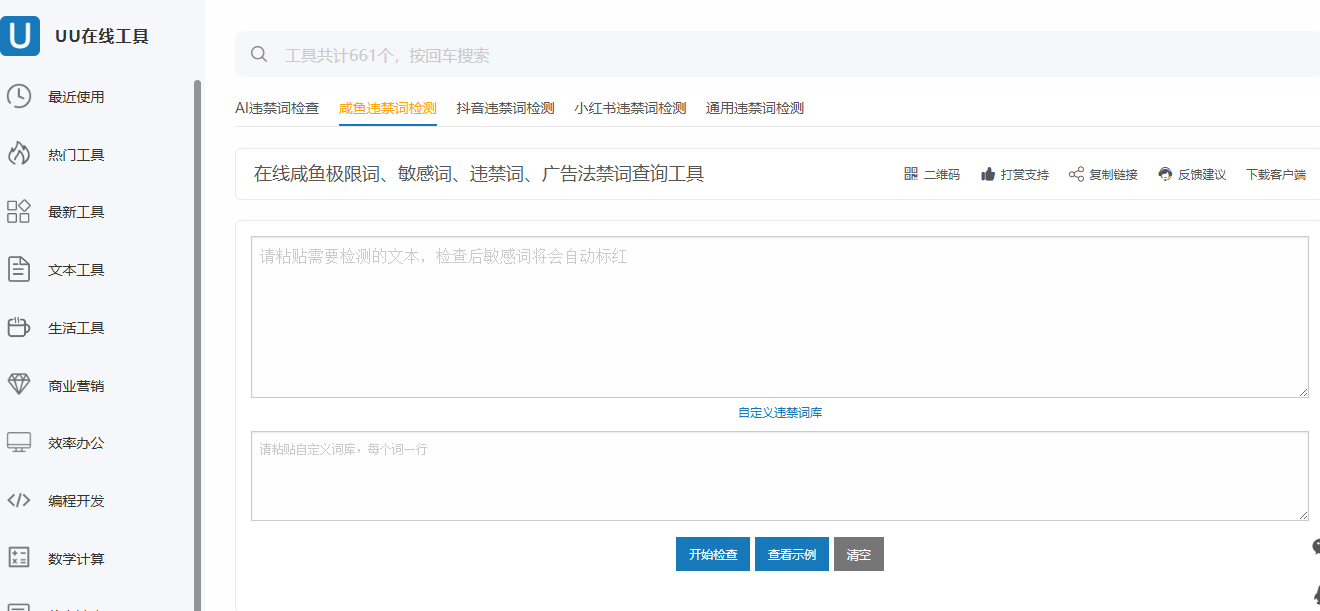The image size is (1320, 611).
Task: Click the page heading 在线咸鱼极限词 tool title
Action: [479, 174]
